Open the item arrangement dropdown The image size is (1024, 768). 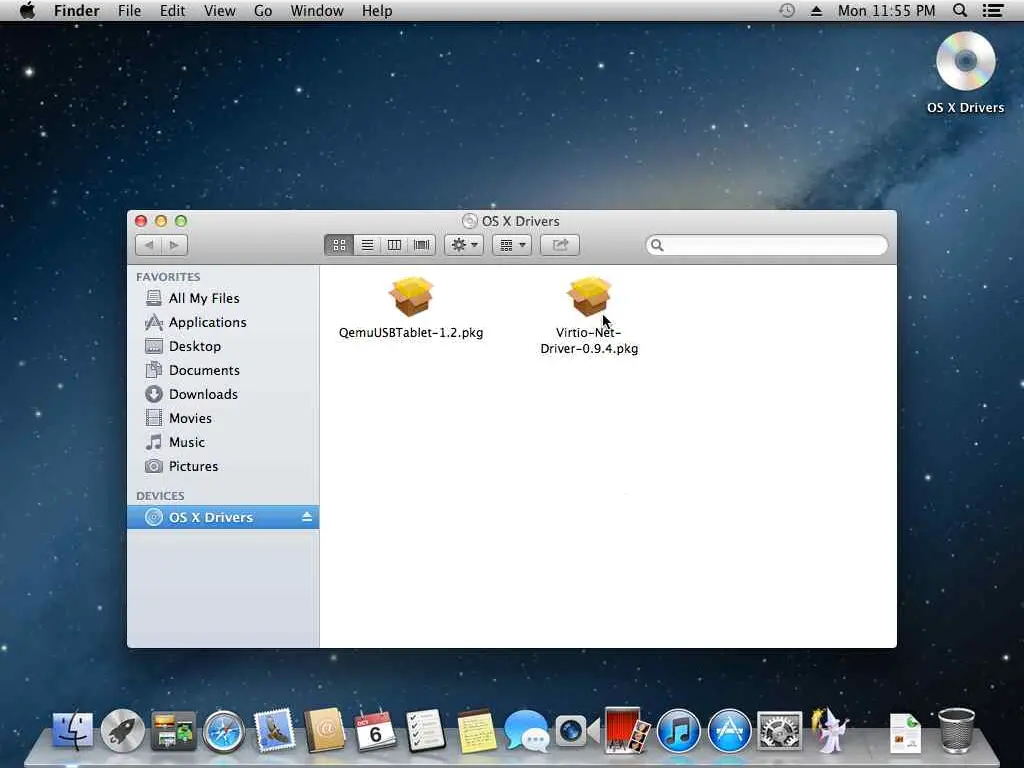(512, 245)
